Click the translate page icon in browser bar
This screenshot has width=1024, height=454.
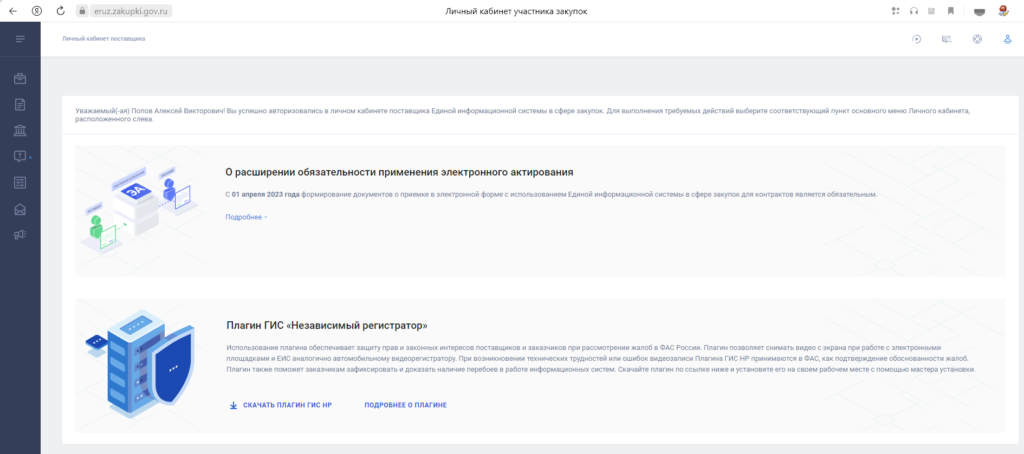(932, 11)
